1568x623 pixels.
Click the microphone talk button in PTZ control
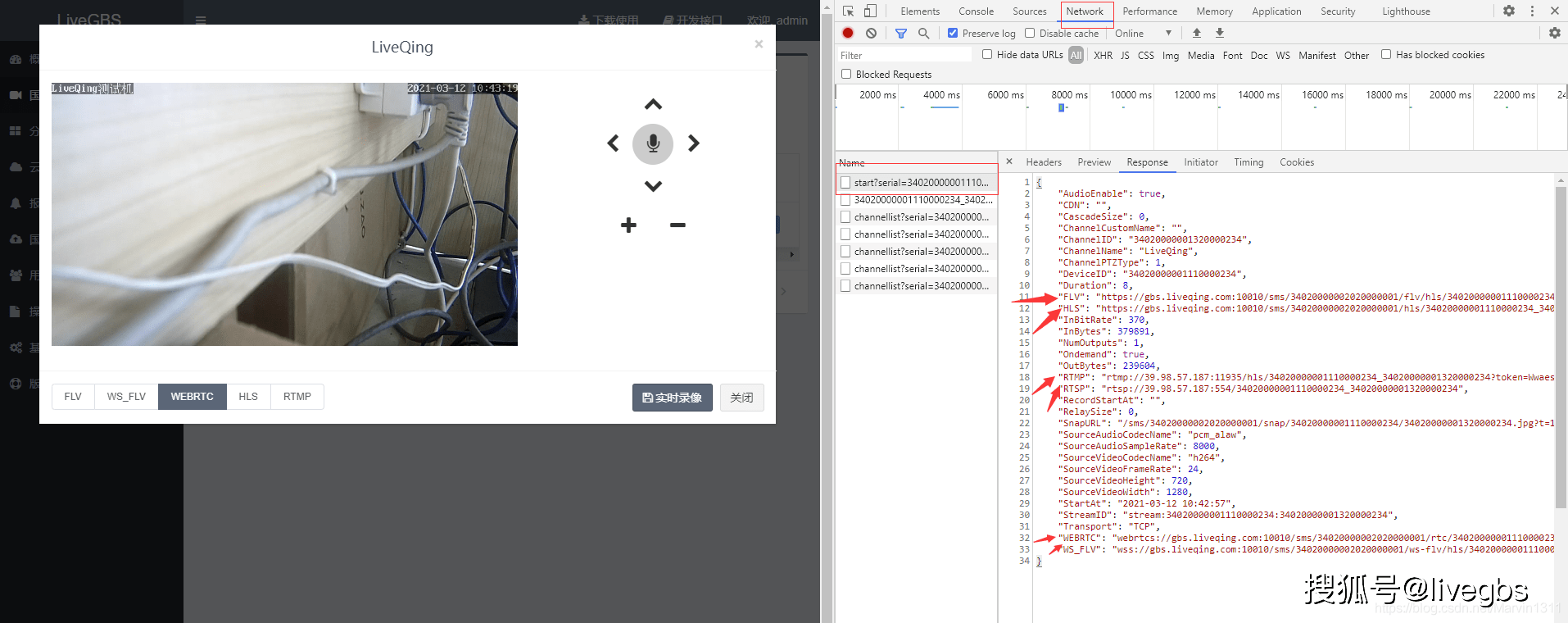point(653,144)
